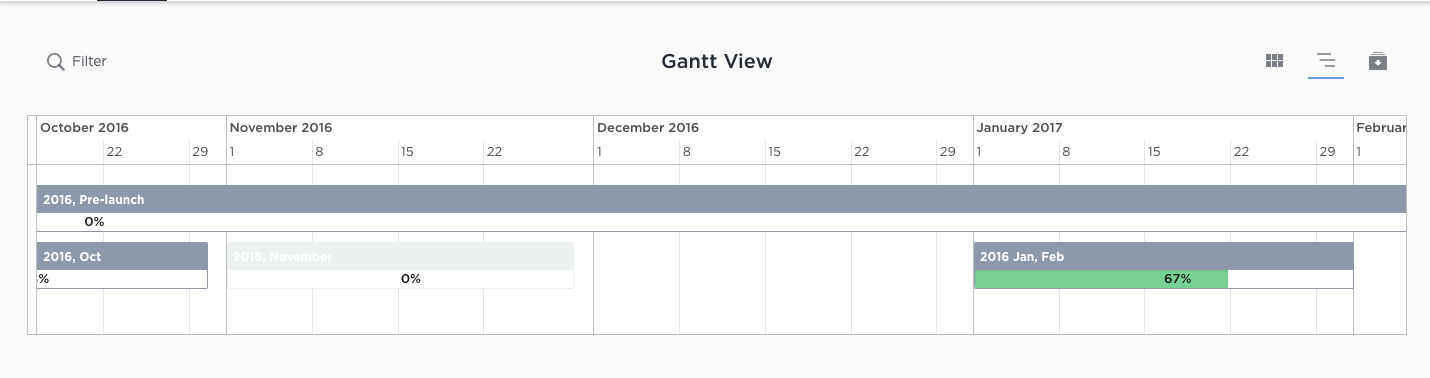Screen dimensions: 1430x378
Task: Select the faded 2016, November bar
Action: (x=400, y=256)
